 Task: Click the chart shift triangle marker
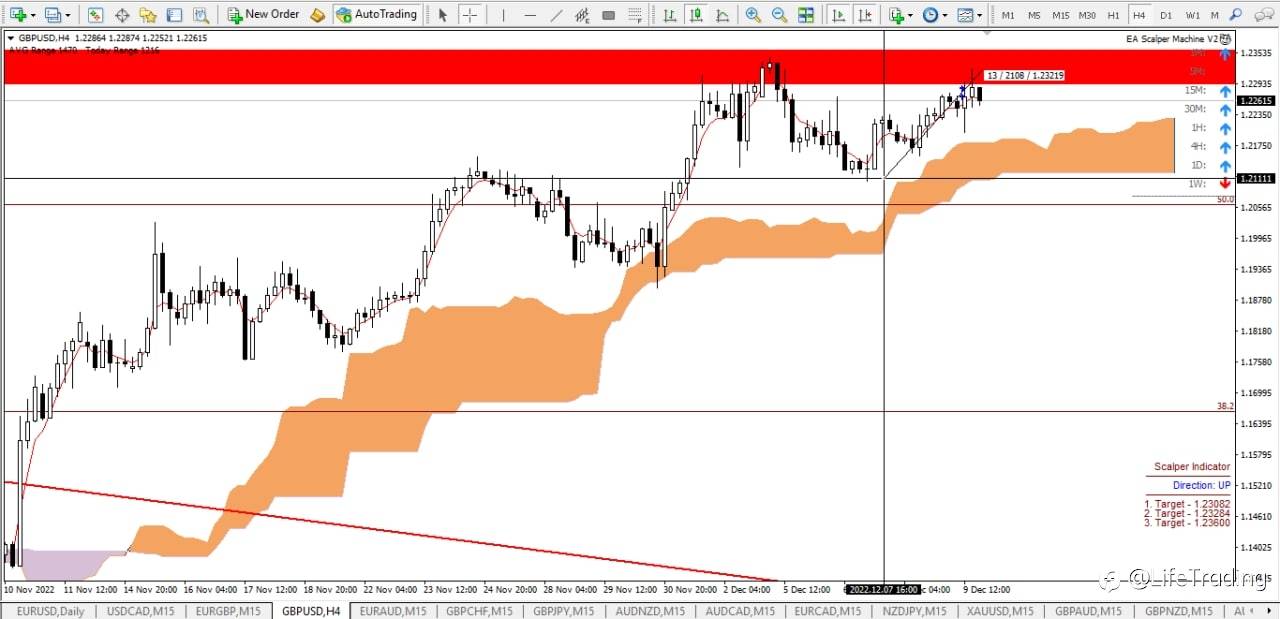coord(988,33)
